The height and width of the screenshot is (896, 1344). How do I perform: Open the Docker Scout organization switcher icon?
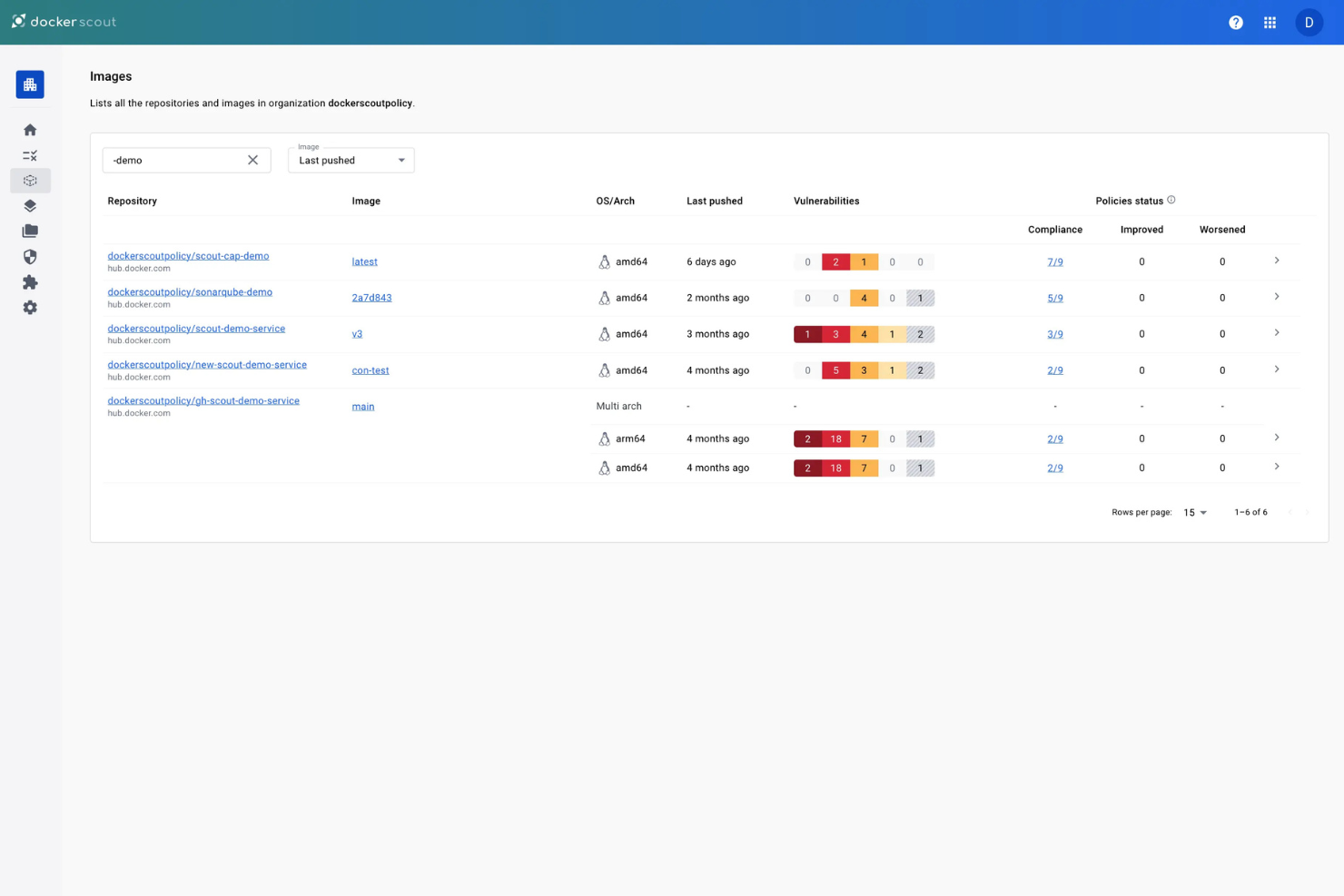pyautogui.click(x=30, y=84)
